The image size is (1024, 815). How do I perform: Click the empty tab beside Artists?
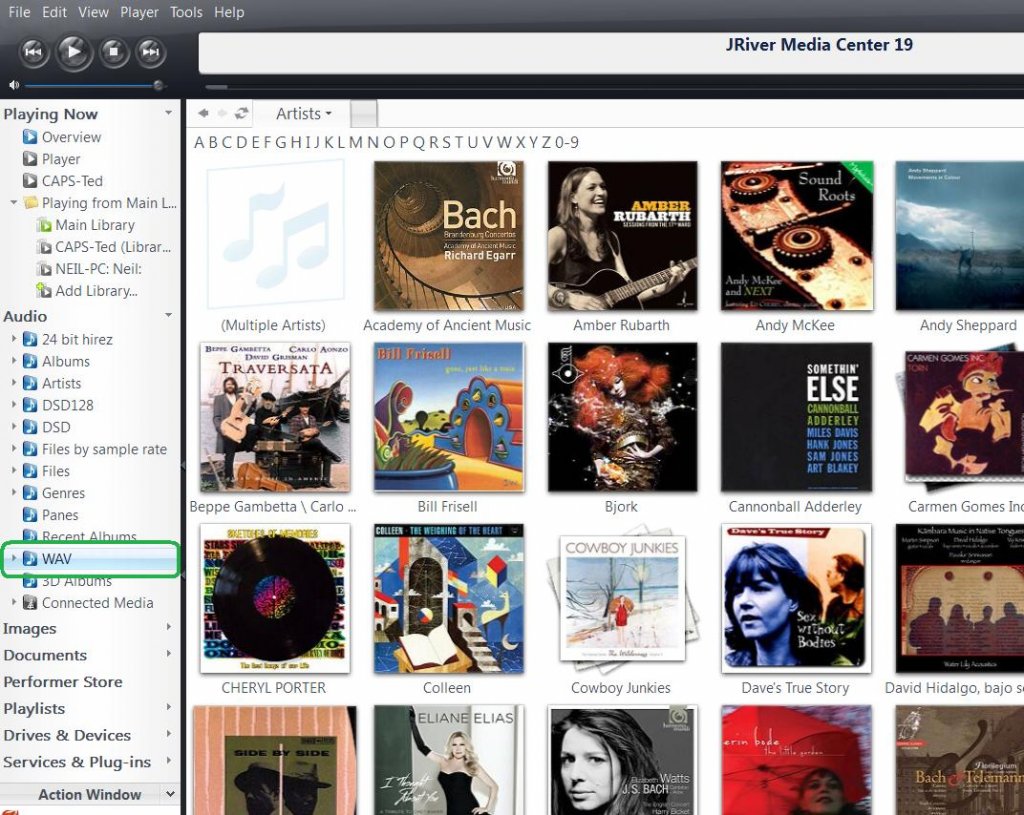click(x=364, y=114)
